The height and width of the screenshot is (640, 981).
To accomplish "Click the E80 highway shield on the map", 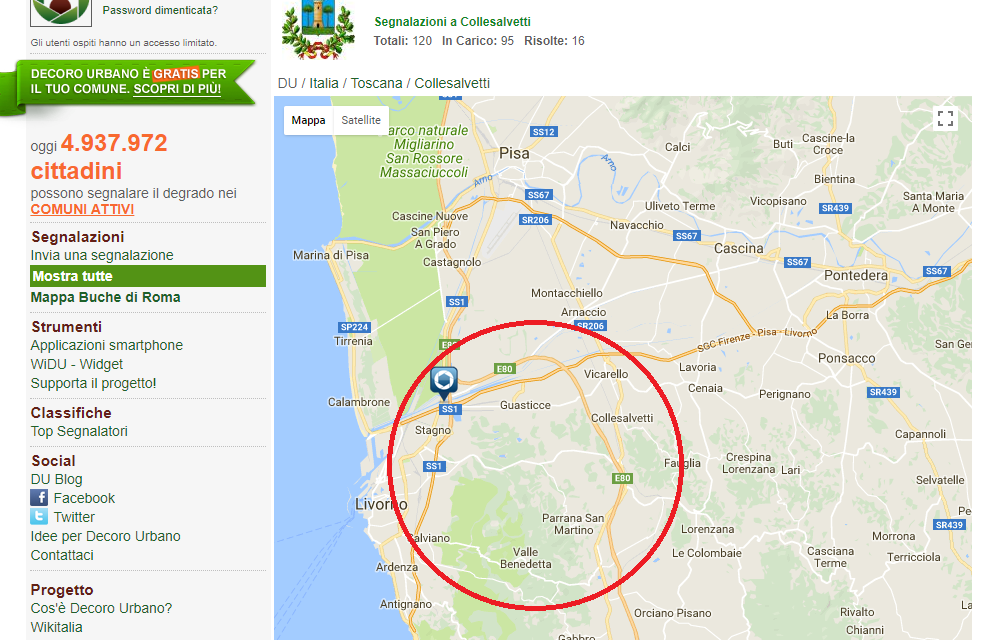I will 505,368.
